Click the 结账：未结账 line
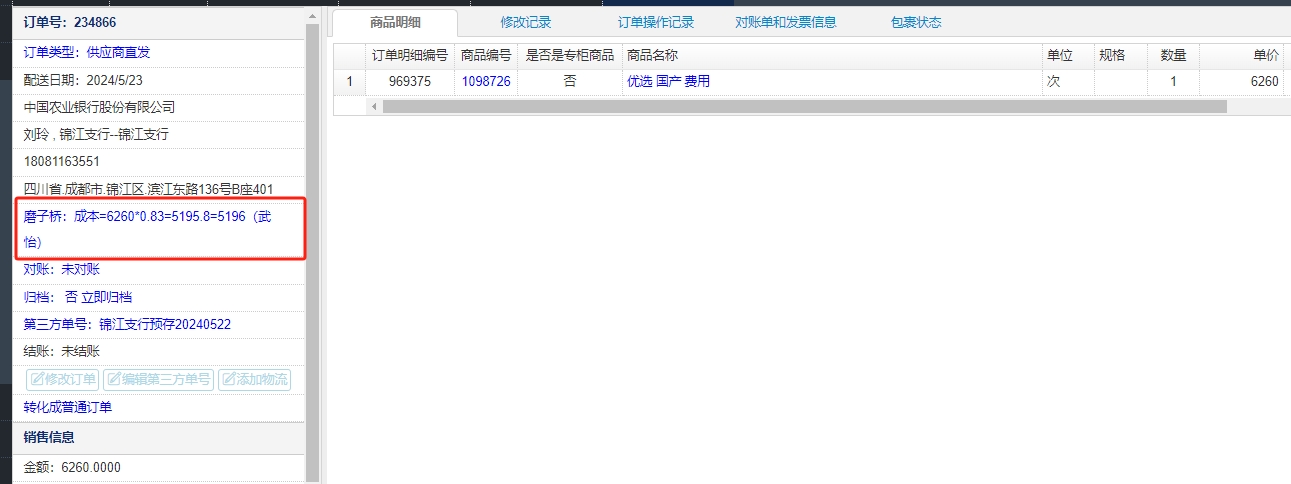Image resolution: width=1291 pixels, height=484 pixels. click(62, 351)
